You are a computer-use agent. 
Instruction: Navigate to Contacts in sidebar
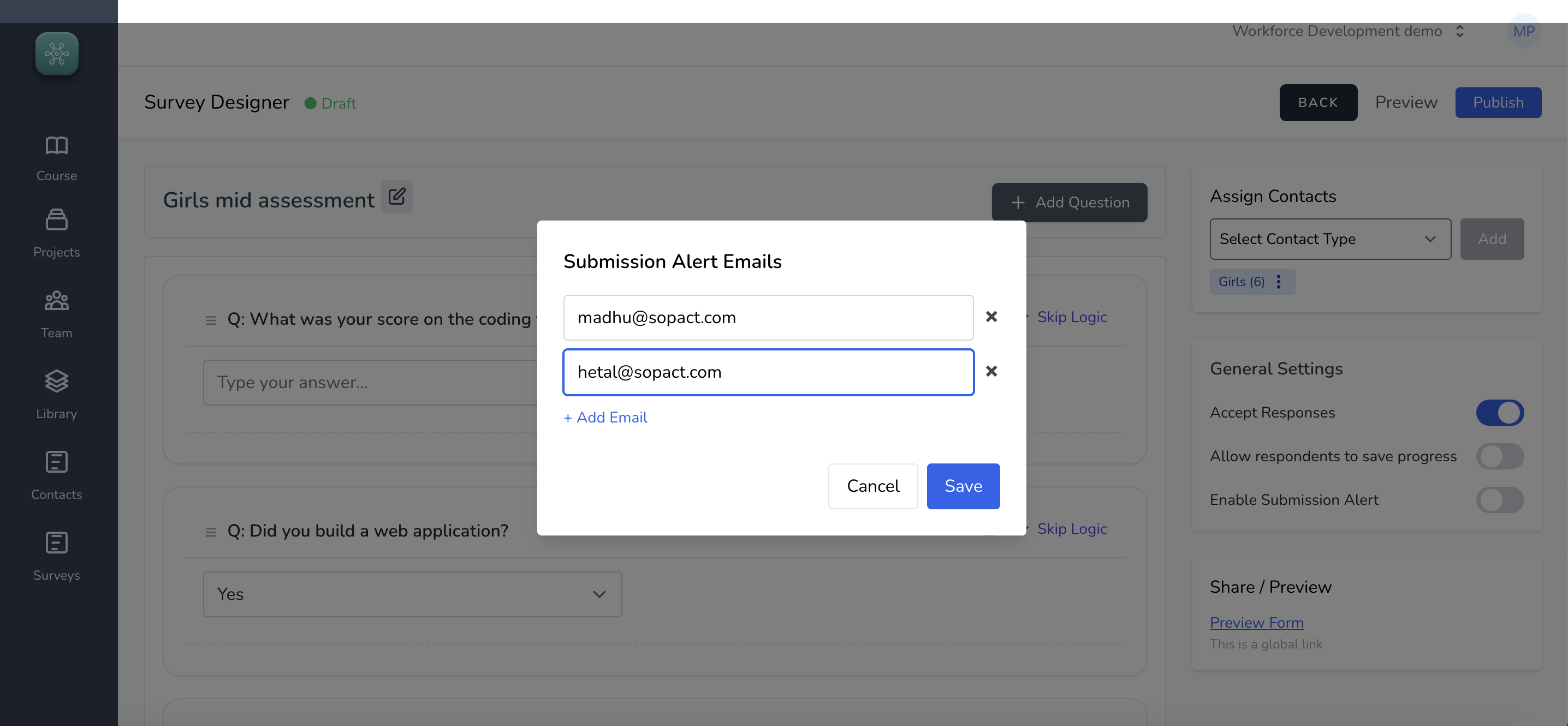[57, 476]
